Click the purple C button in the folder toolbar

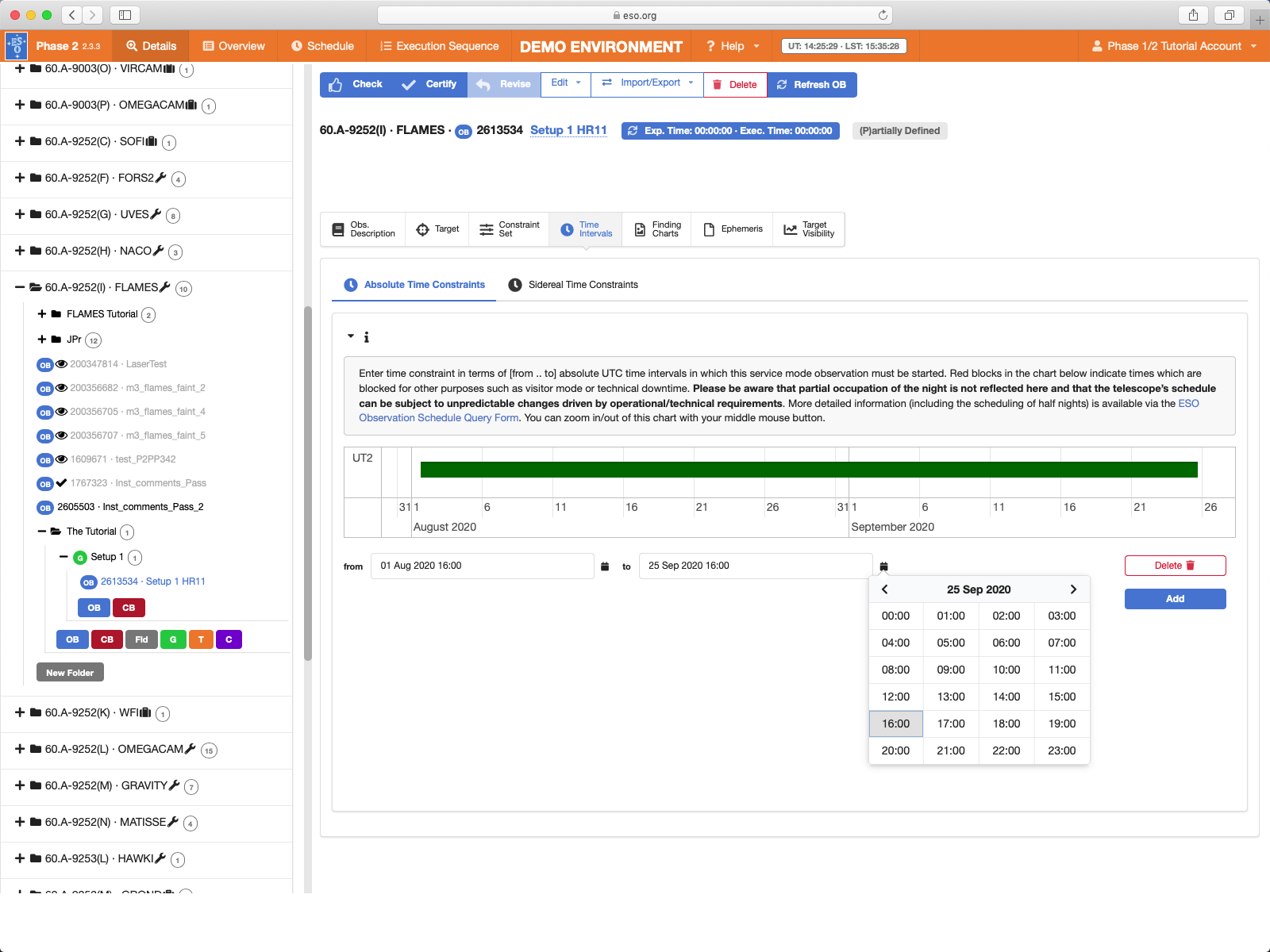click(229, 639)
